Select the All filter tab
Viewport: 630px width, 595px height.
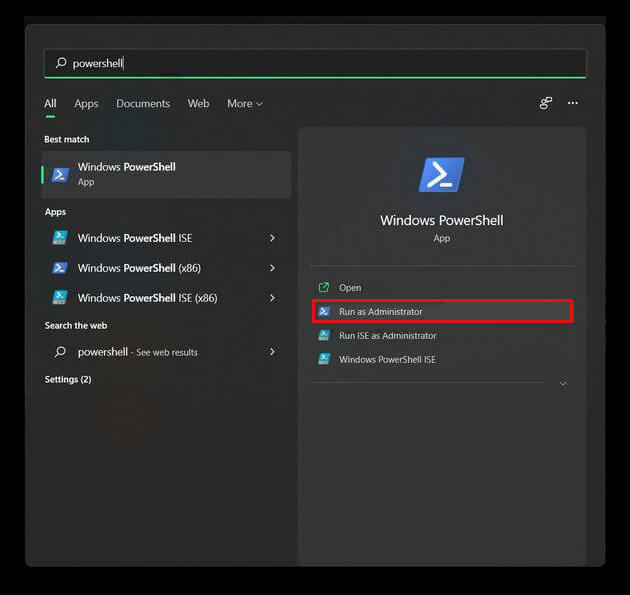point(50,104)
